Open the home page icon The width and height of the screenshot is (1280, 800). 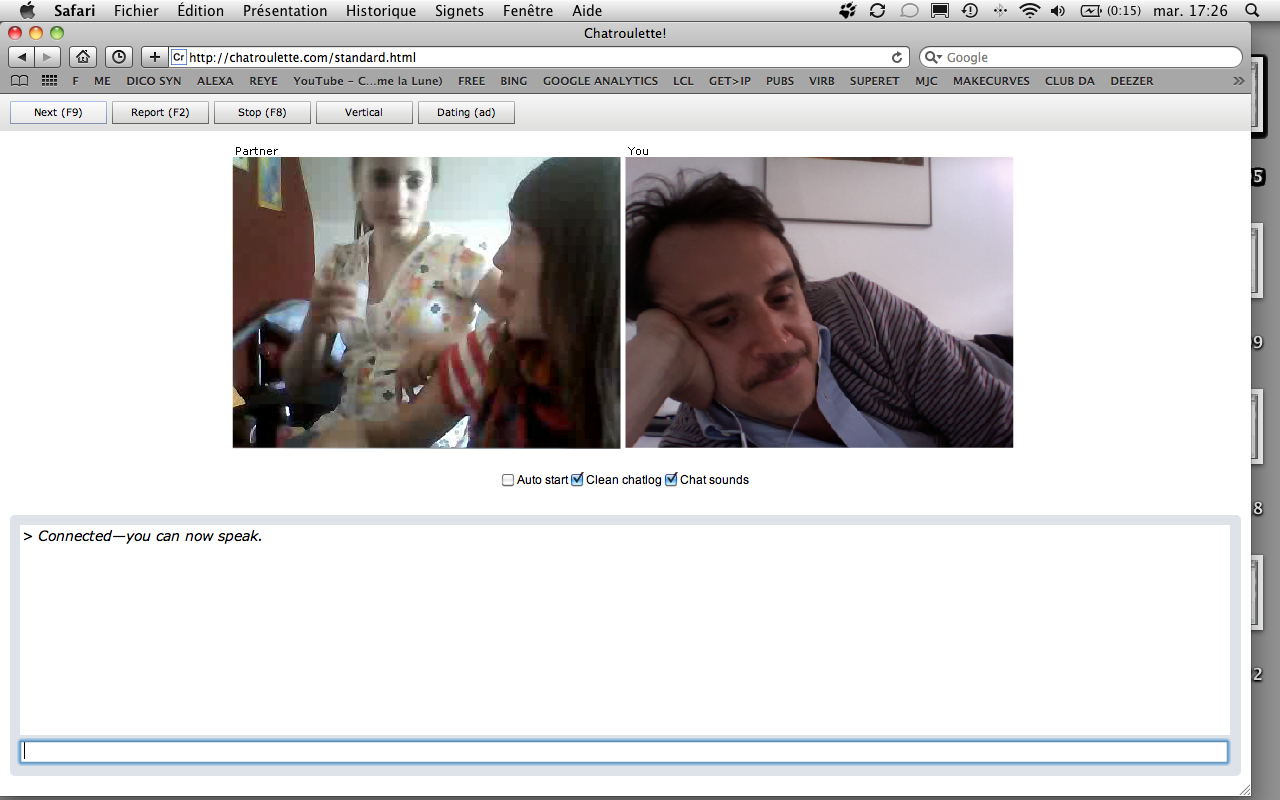tap(84, 57)
